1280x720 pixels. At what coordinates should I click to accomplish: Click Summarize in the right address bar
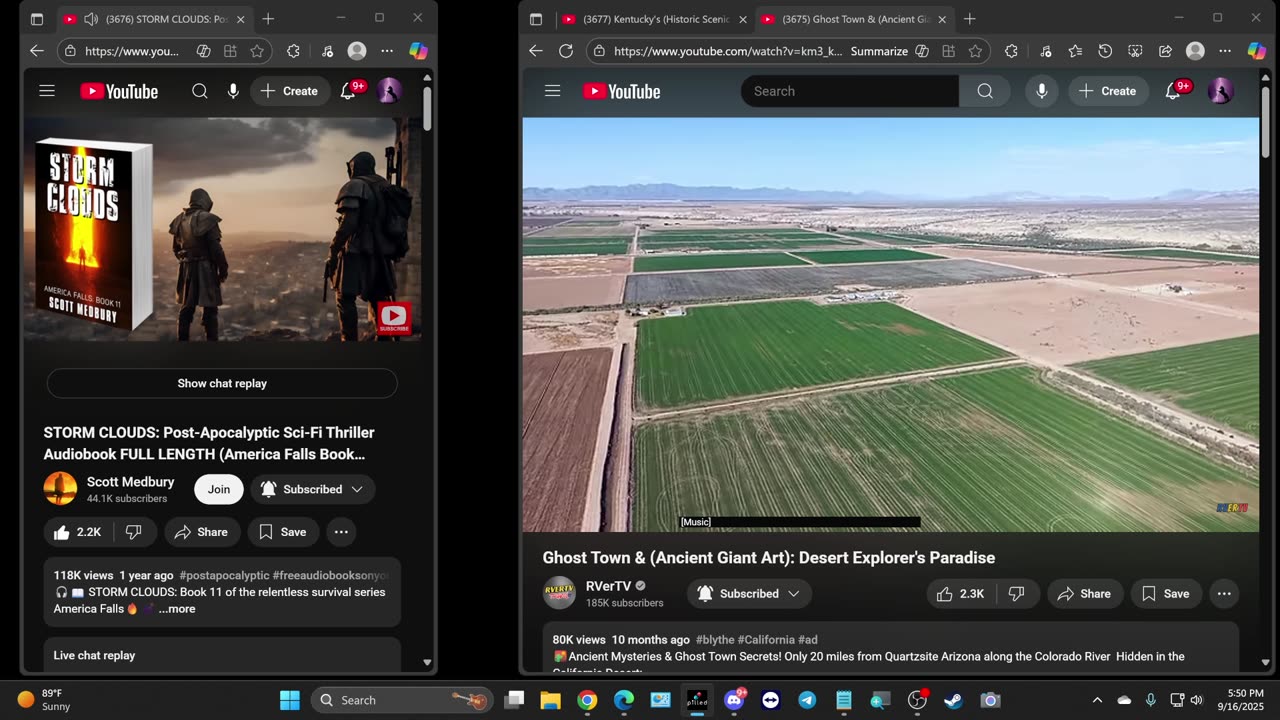click(879, 51)
